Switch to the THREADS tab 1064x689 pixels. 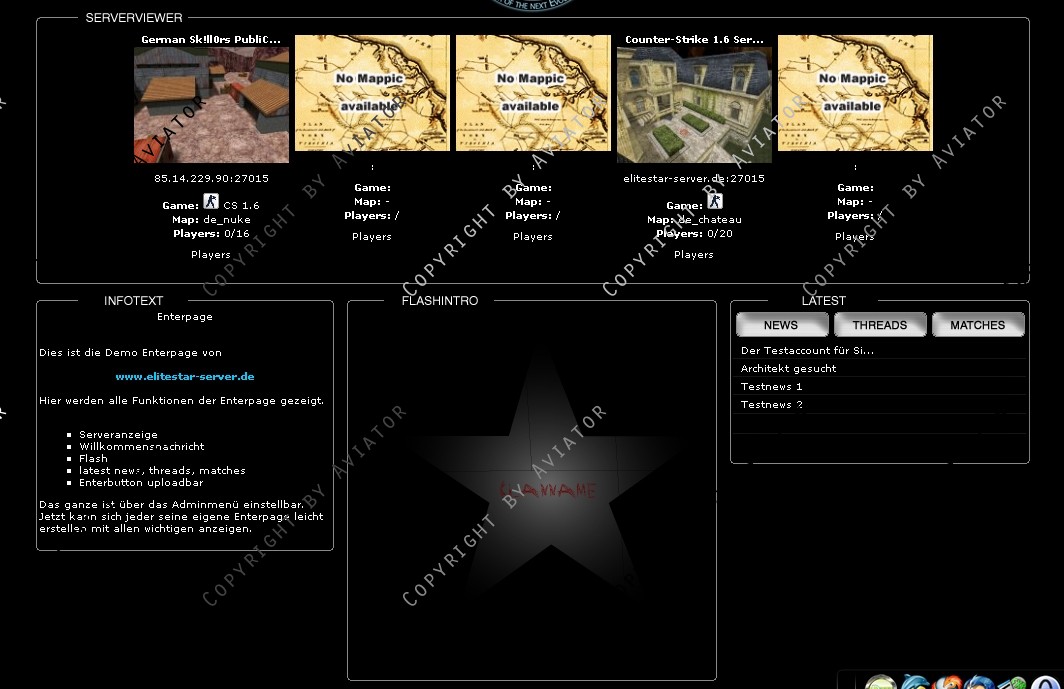tap(879, 325)
